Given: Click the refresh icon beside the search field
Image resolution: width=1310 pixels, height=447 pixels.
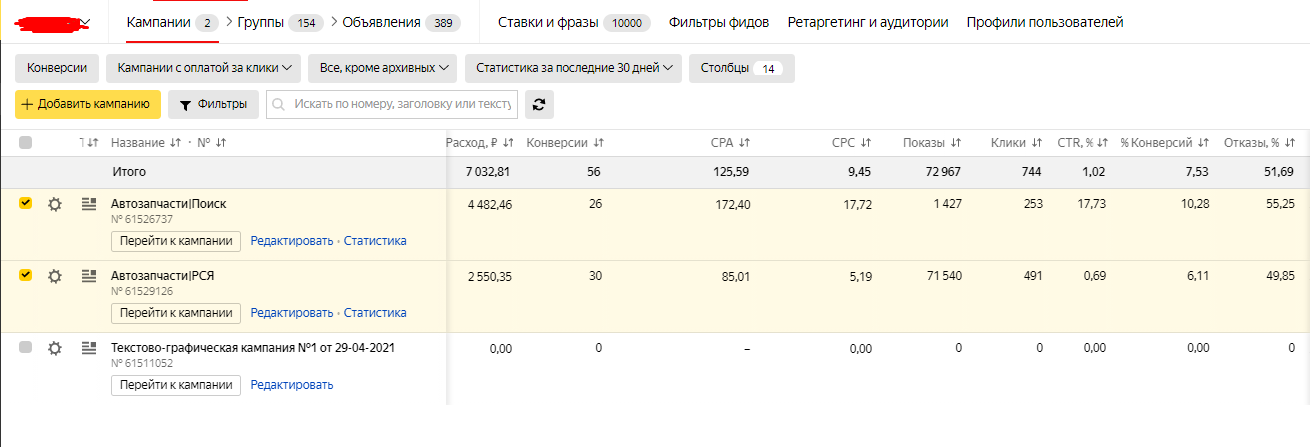Looking at the screenshot, I should point(540,104).
